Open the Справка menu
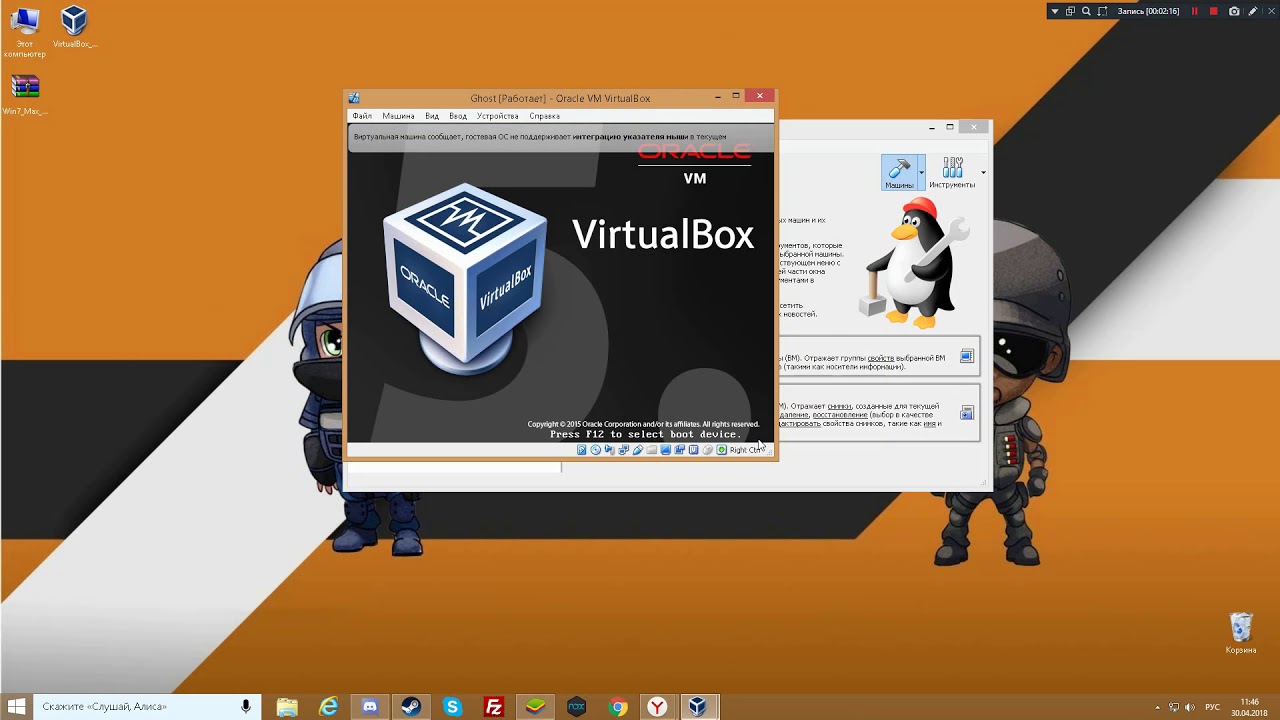Image resolution: width=1280 pixels, height=720 pixels. (x=544, y=116)
